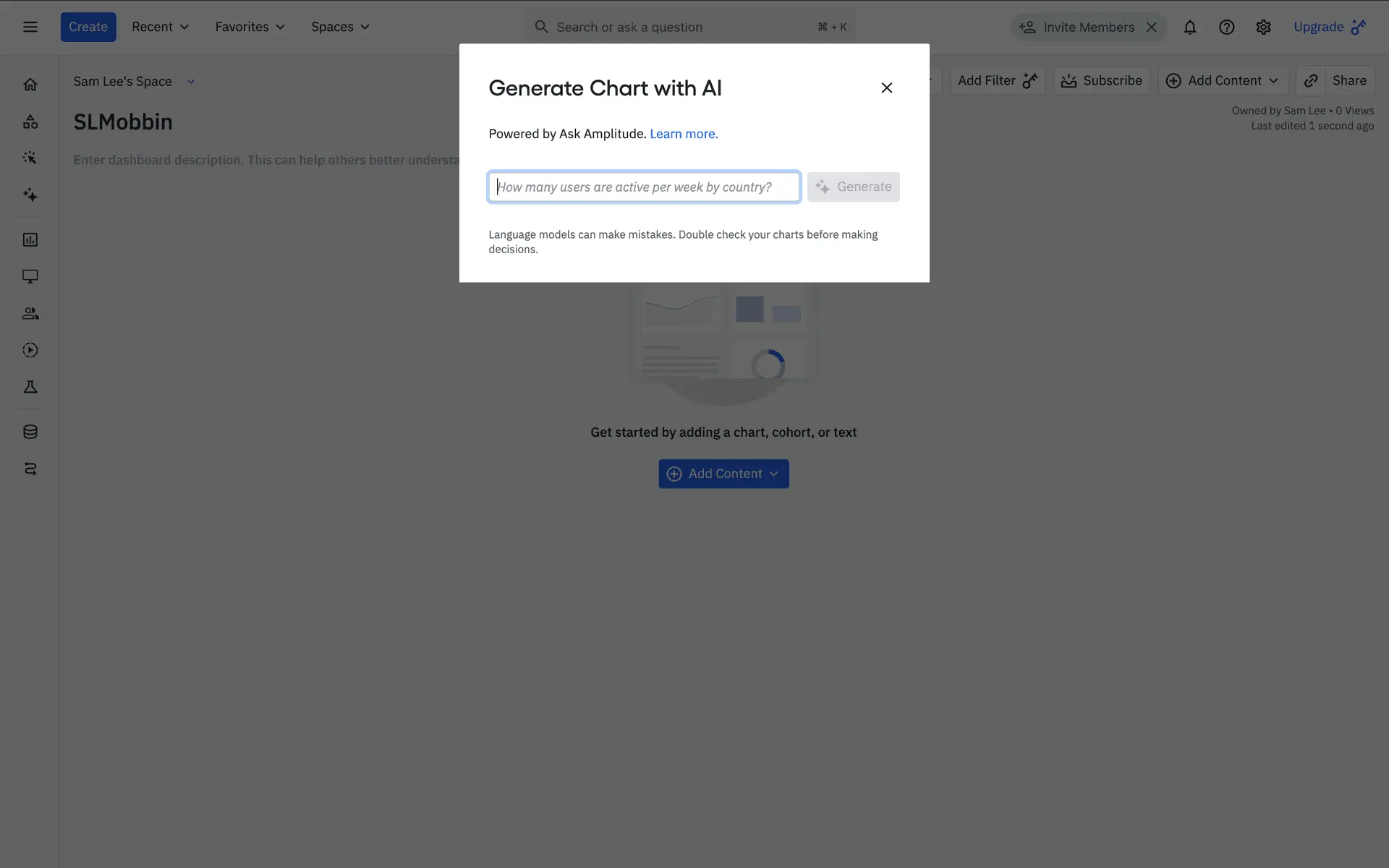Go to Home via sidebar icon
Screen dimensions: 1389x868
pos(30,85)
